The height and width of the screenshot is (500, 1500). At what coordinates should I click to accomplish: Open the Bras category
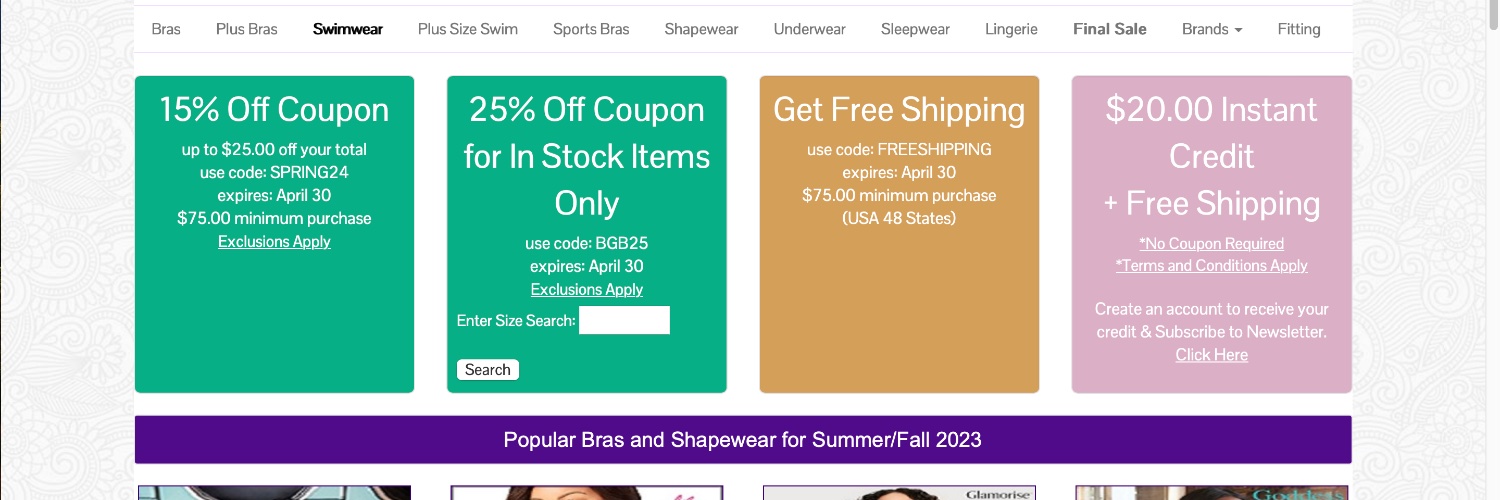coord(166,29)
